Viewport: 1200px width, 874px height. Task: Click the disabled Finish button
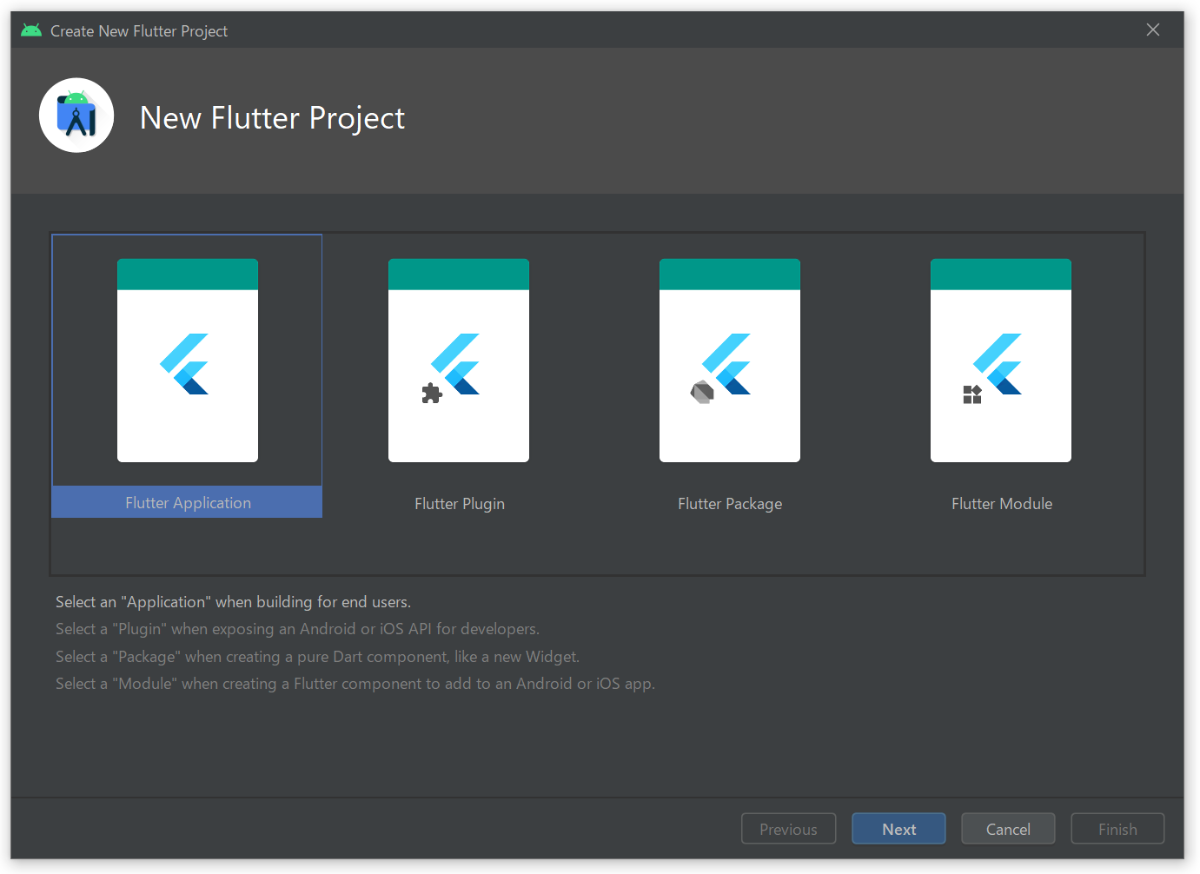(1117, 828)
